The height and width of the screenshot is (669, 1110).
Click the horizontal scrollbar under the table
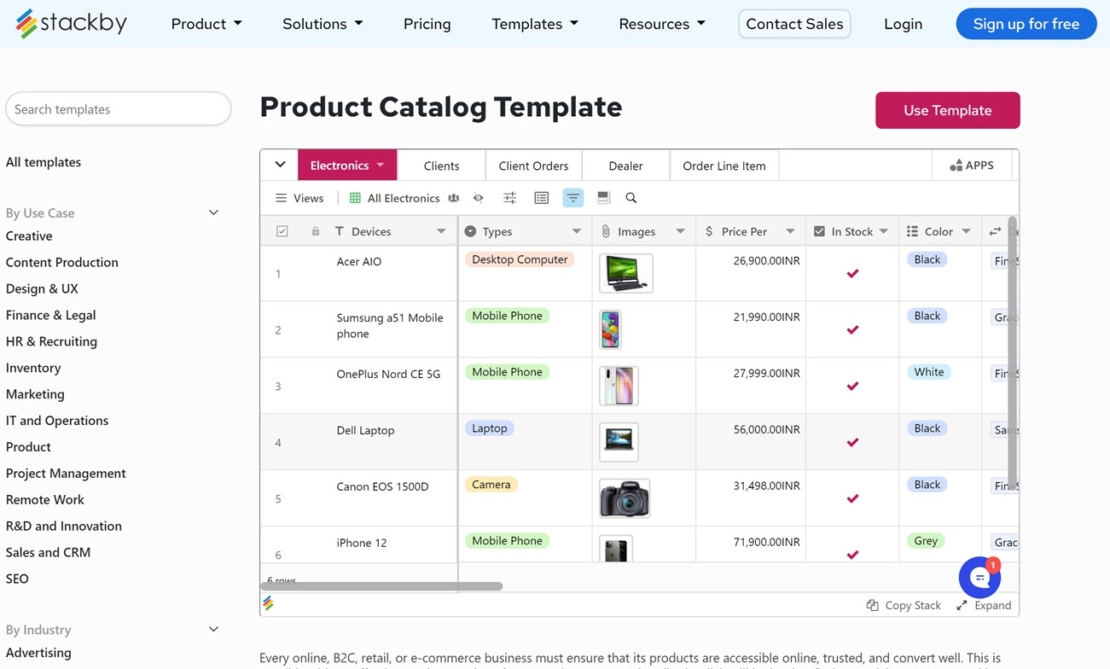[382, 586]
